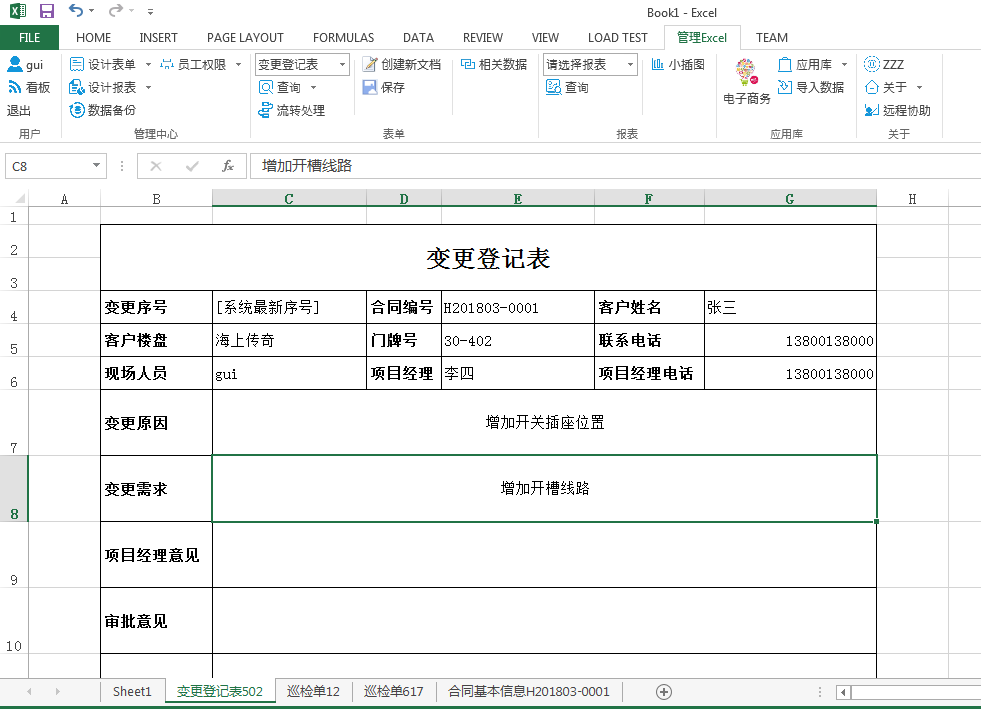
Task: Open the DATA ribbon tab
Action: coord(419,38)
